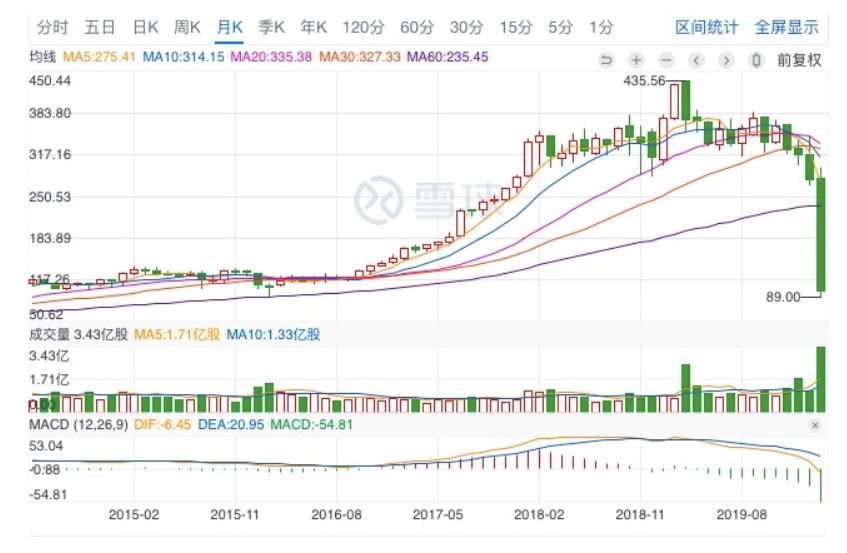Click the MA60:235.45 legend label
This screenshot has width=847, height=553.
(x=448, y=57)
